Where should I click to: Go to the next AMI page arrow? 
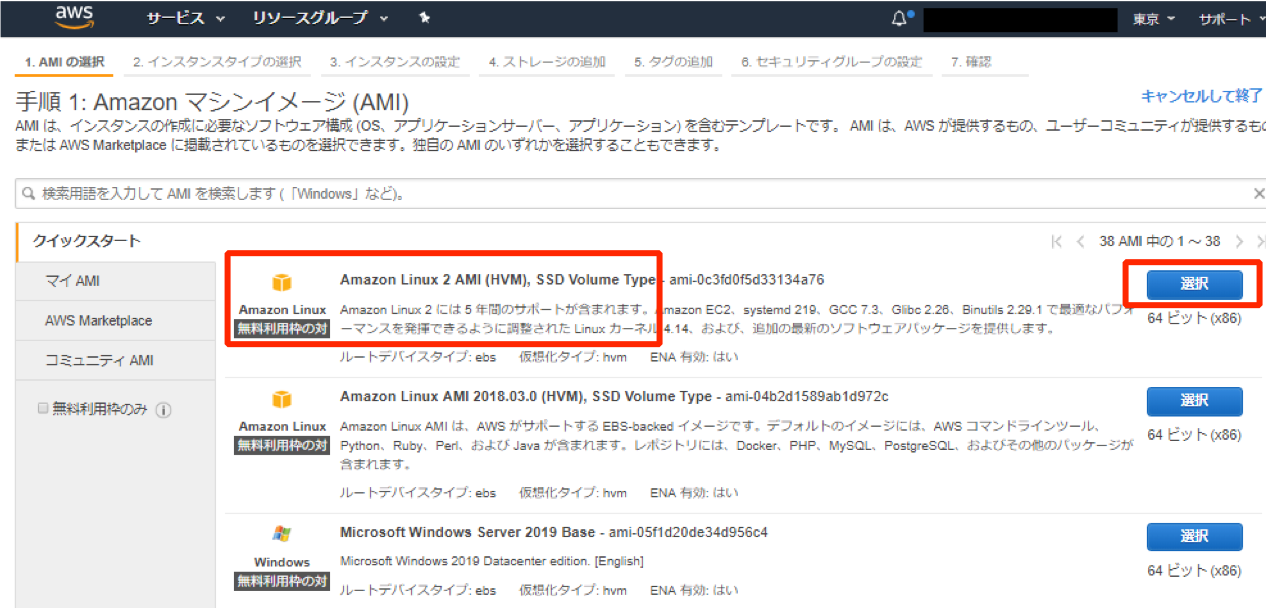[1239, 241]
